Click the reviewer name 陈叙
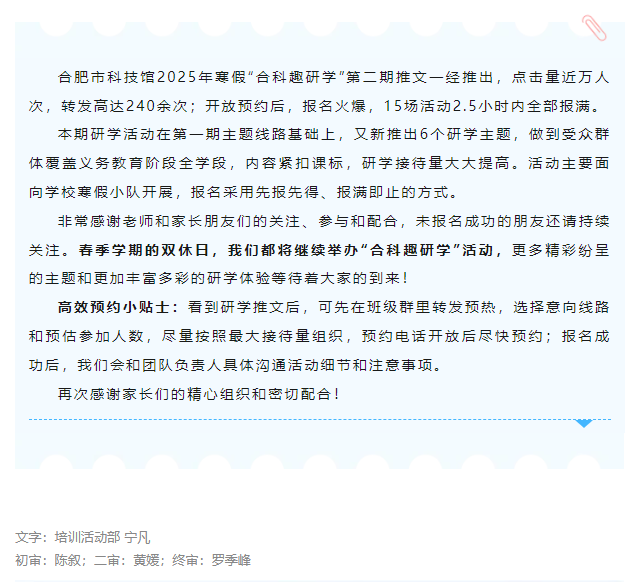This screenshot has height=582, width=641. tap(67, 560)
